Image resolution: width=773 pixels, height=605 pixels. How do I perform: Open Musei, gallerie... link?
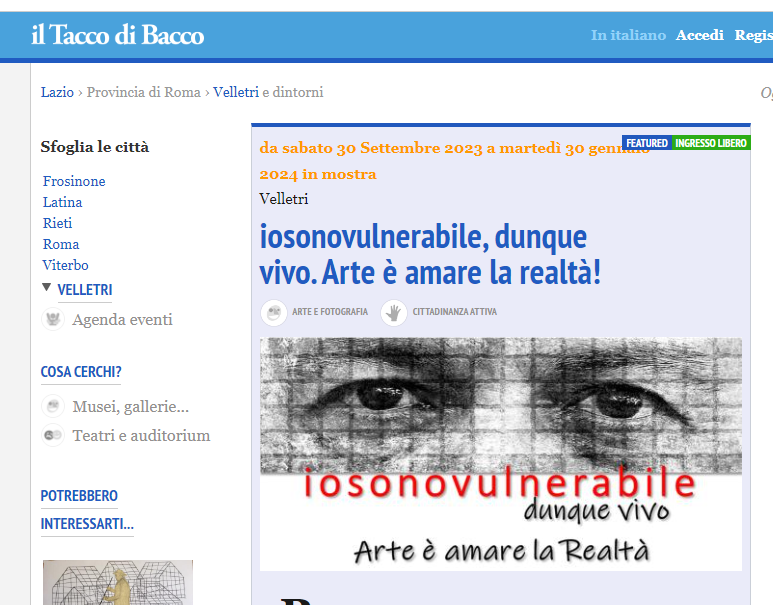(x=131, y=406)
